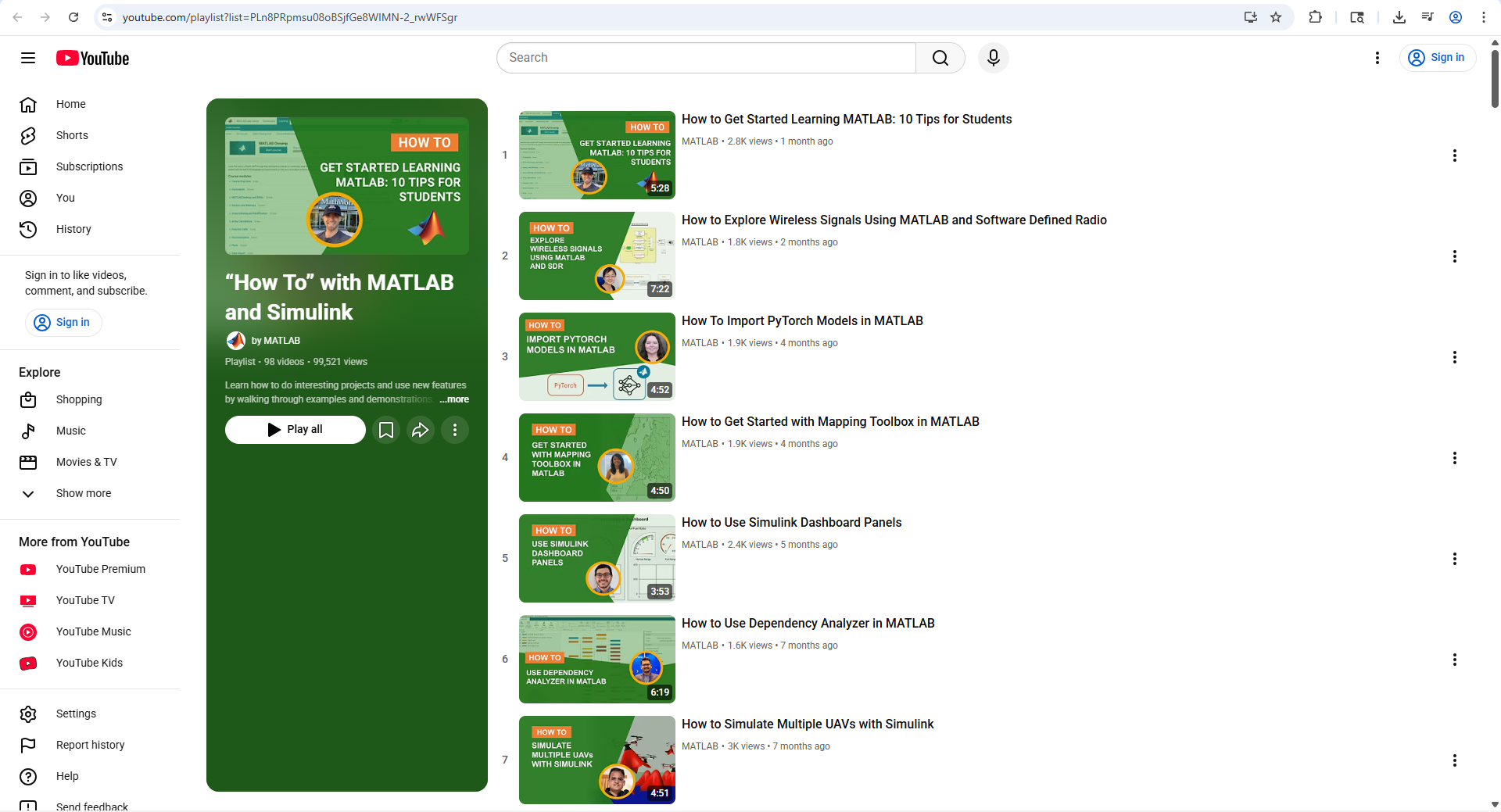Reload the page in browser toolbar
The width and height of the screenshot is (1501, 812).
73,17
